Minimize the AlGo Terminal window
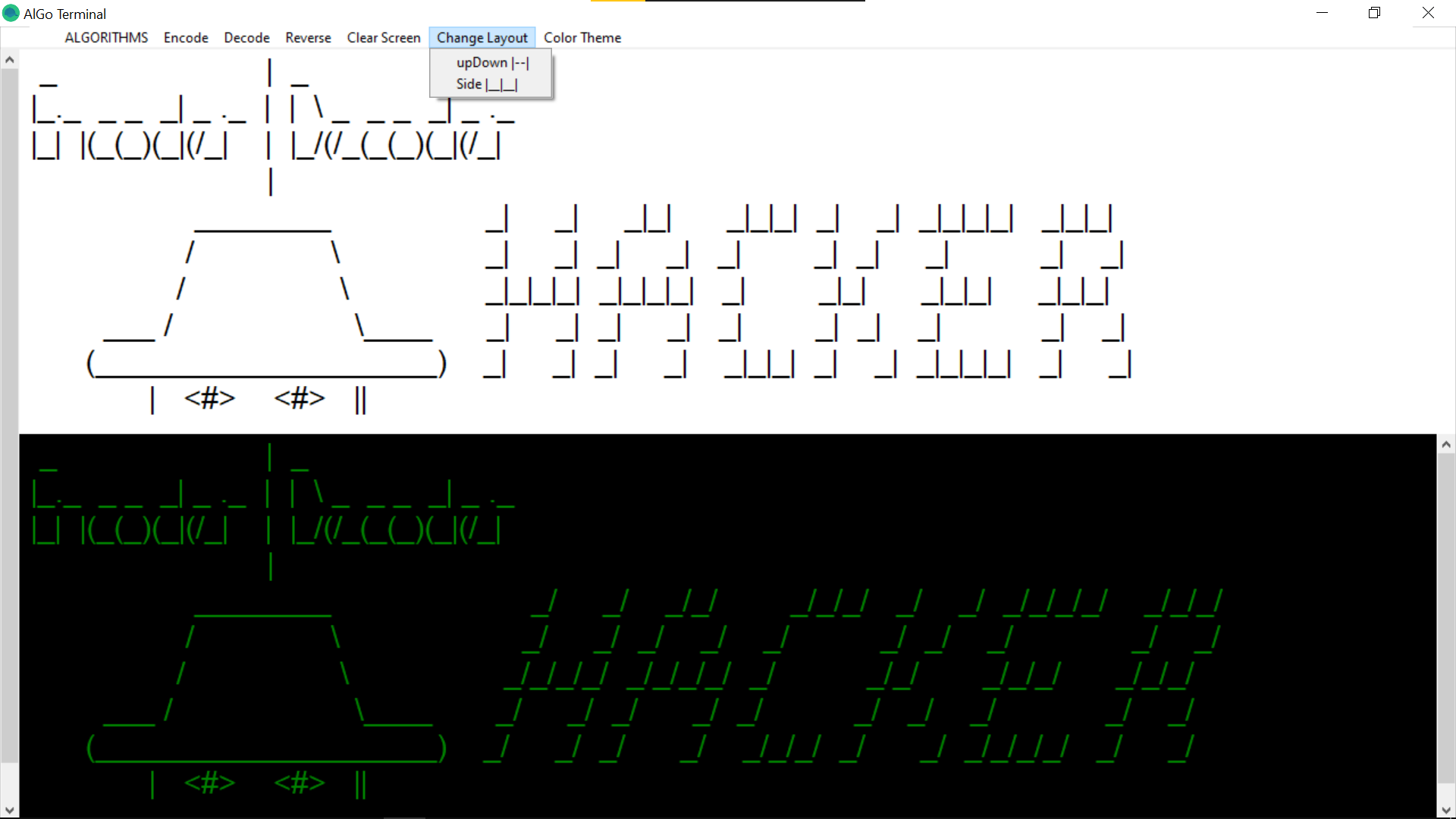This screenshot has width=1456, height=819. tap(1322, 13)
